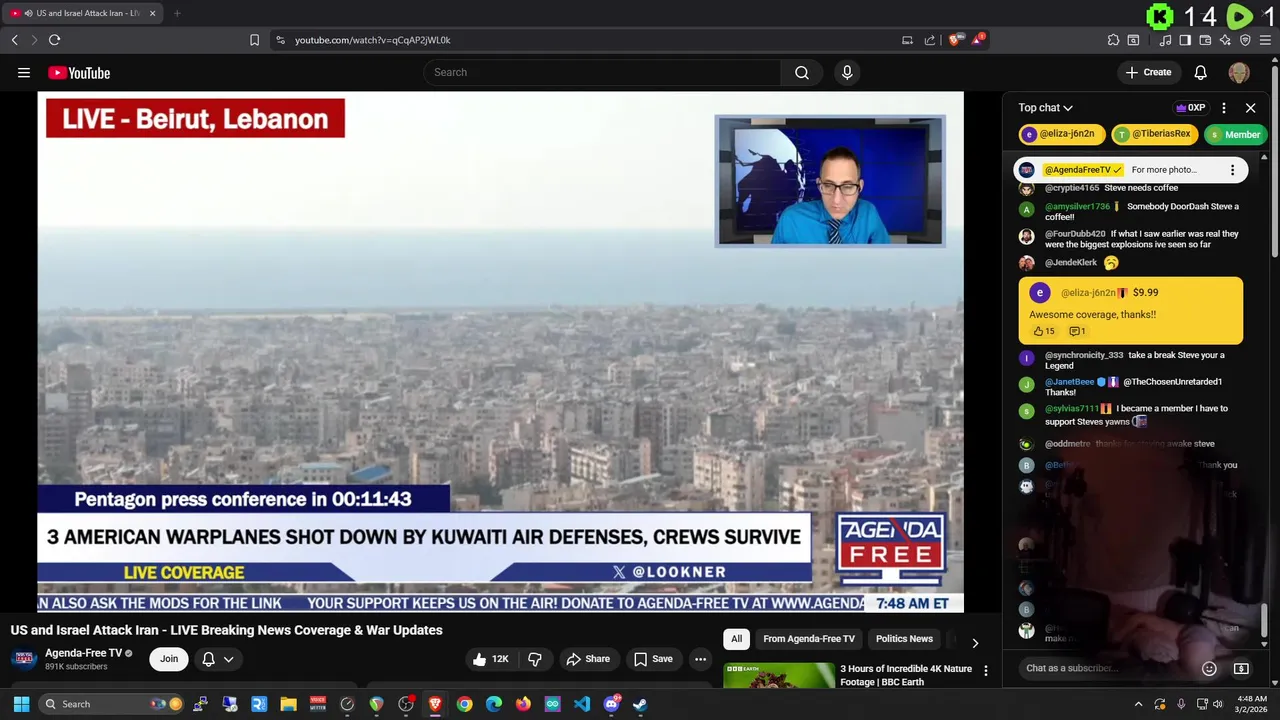The height and width of the screenshot is (720, 1280).
Task: Open the Windows Start menu
Action: tap(21, 704)
